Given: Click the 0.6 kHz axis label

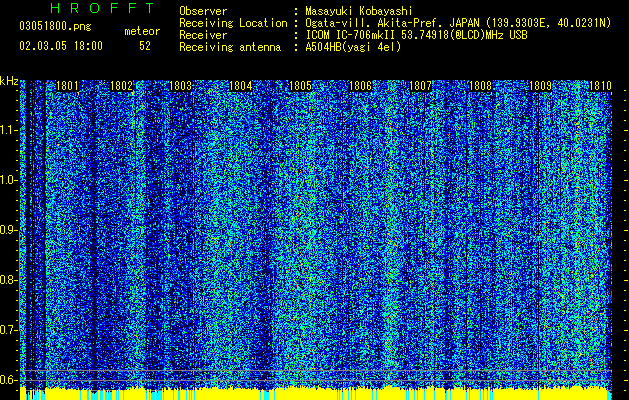Looking at the screenshot, I should point(8,380).
